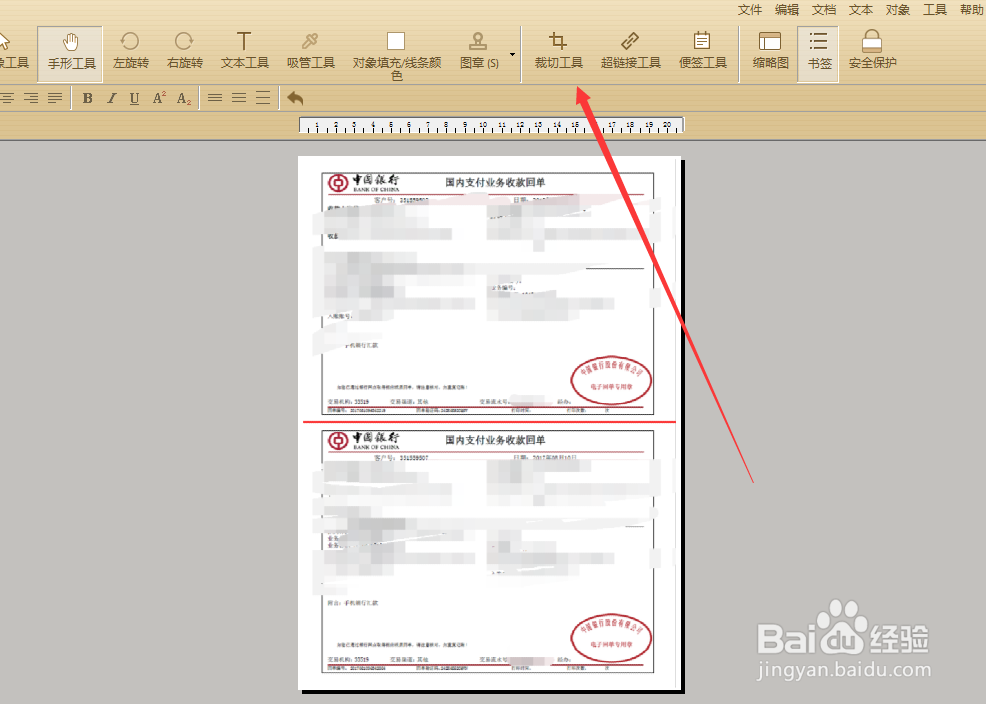Pick the 吸管工具 eyedropper tool

click(310, 52)
